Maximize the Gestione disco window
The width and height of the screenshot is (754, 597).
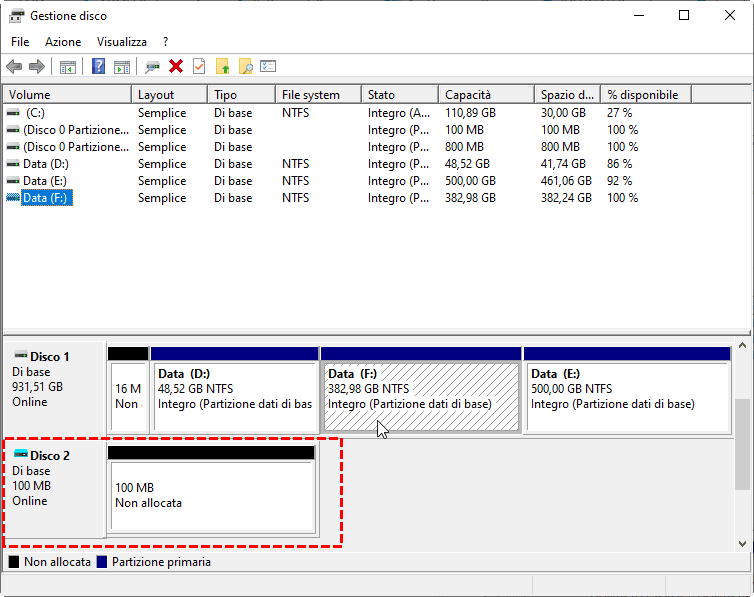pyautogui.click(x=684, y=15)
